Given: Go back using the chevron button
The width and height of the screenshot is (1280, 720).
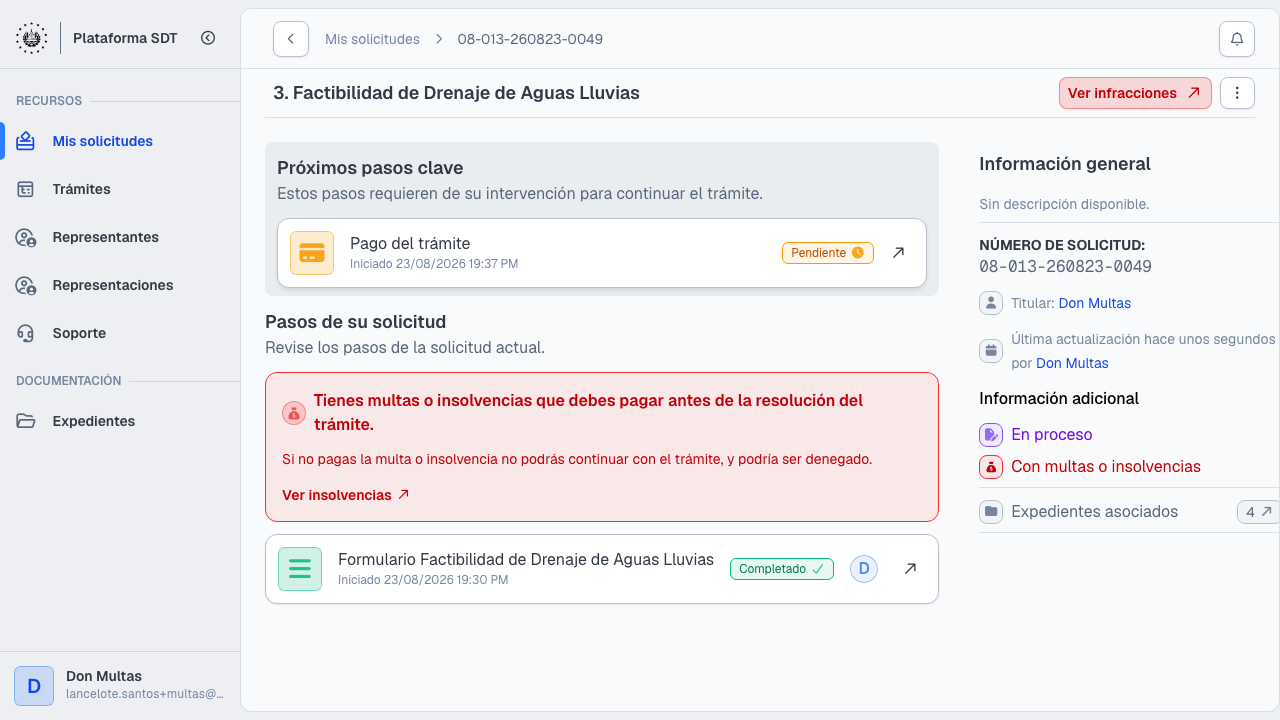Looking at the screenshot, I should (x=291, y=39).
